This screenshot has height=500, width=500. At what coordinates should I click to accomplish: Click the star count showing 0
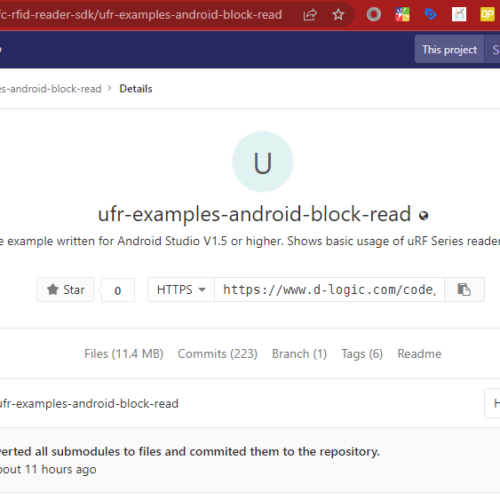tap(118, 290)
